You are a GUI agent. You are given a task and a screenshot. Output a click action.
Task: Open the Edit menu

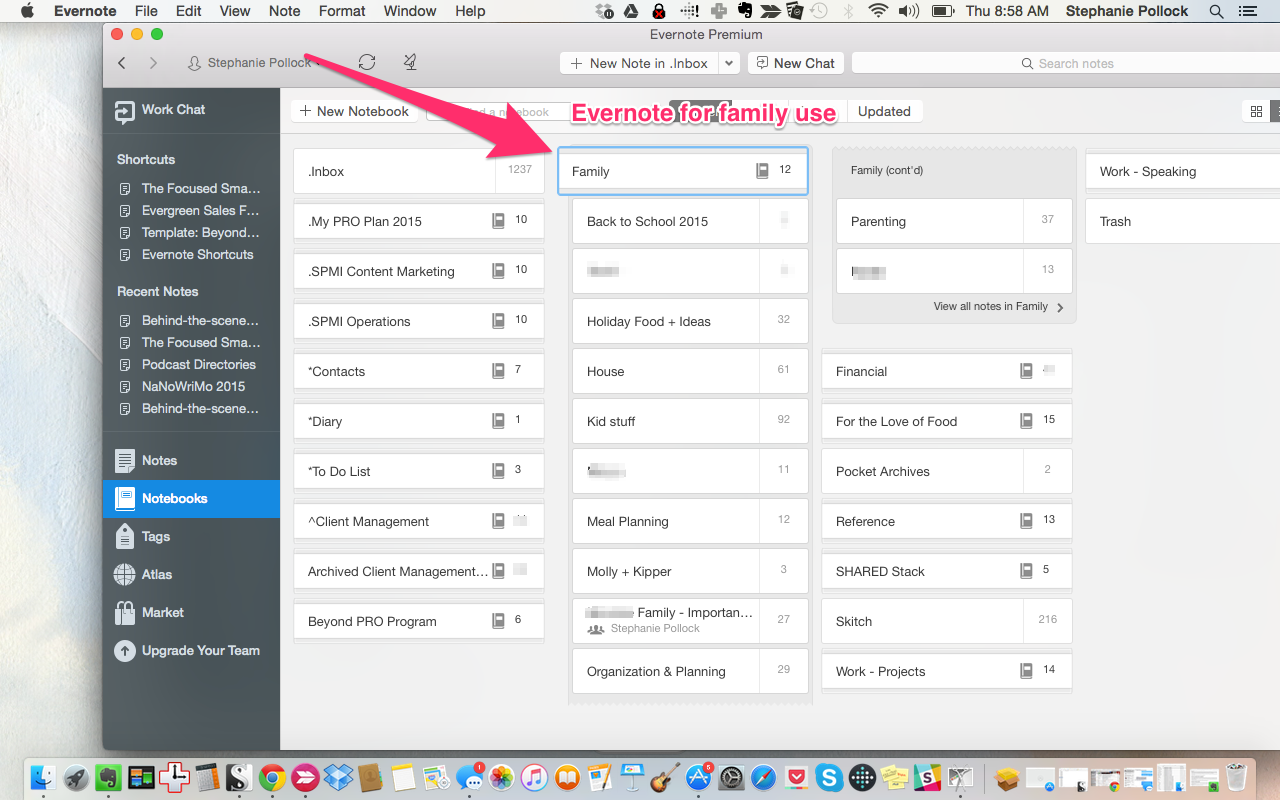coord(188,11)
